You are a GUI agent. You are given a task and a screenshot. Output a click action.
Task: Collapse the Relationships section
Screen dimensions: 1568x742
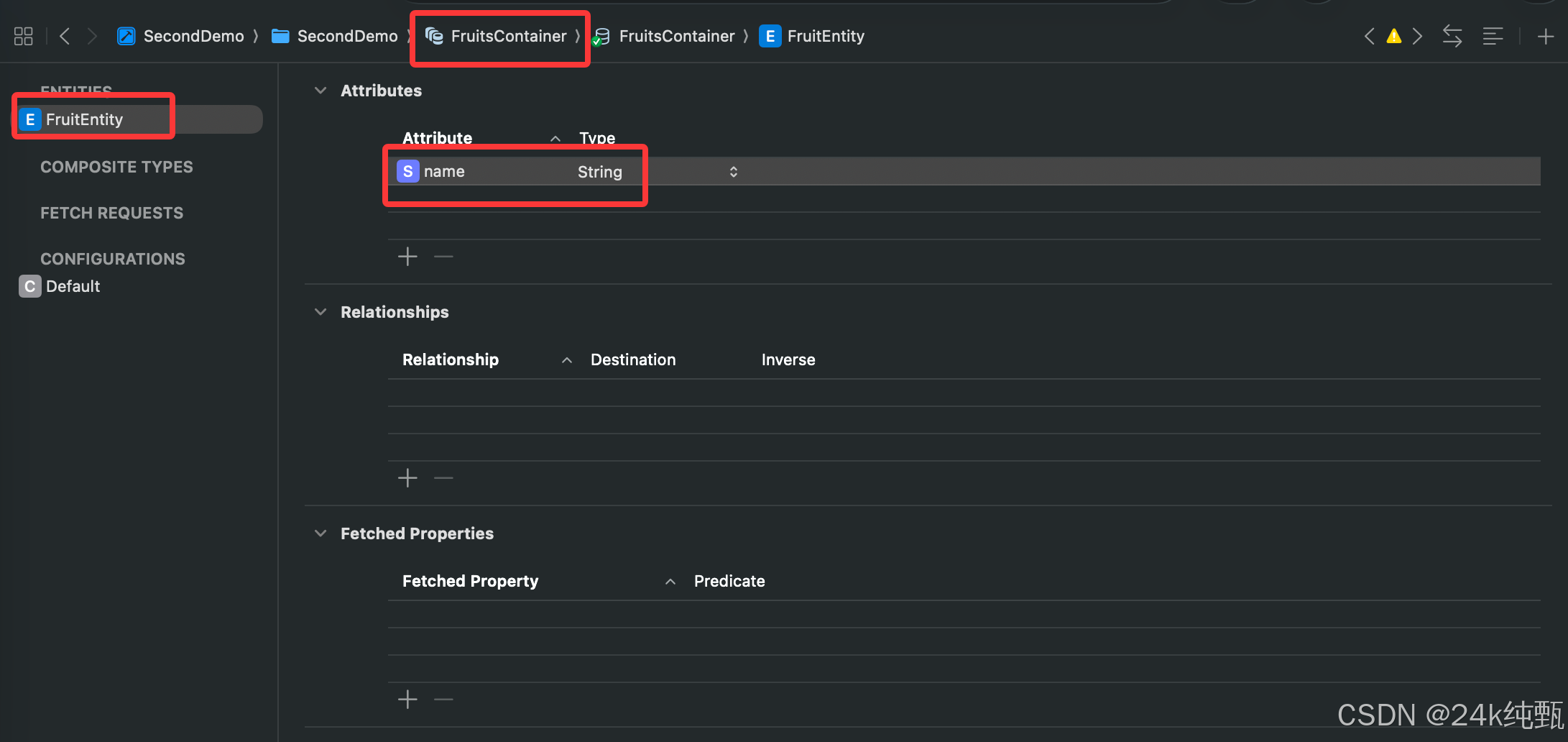[x=320, y=312]
